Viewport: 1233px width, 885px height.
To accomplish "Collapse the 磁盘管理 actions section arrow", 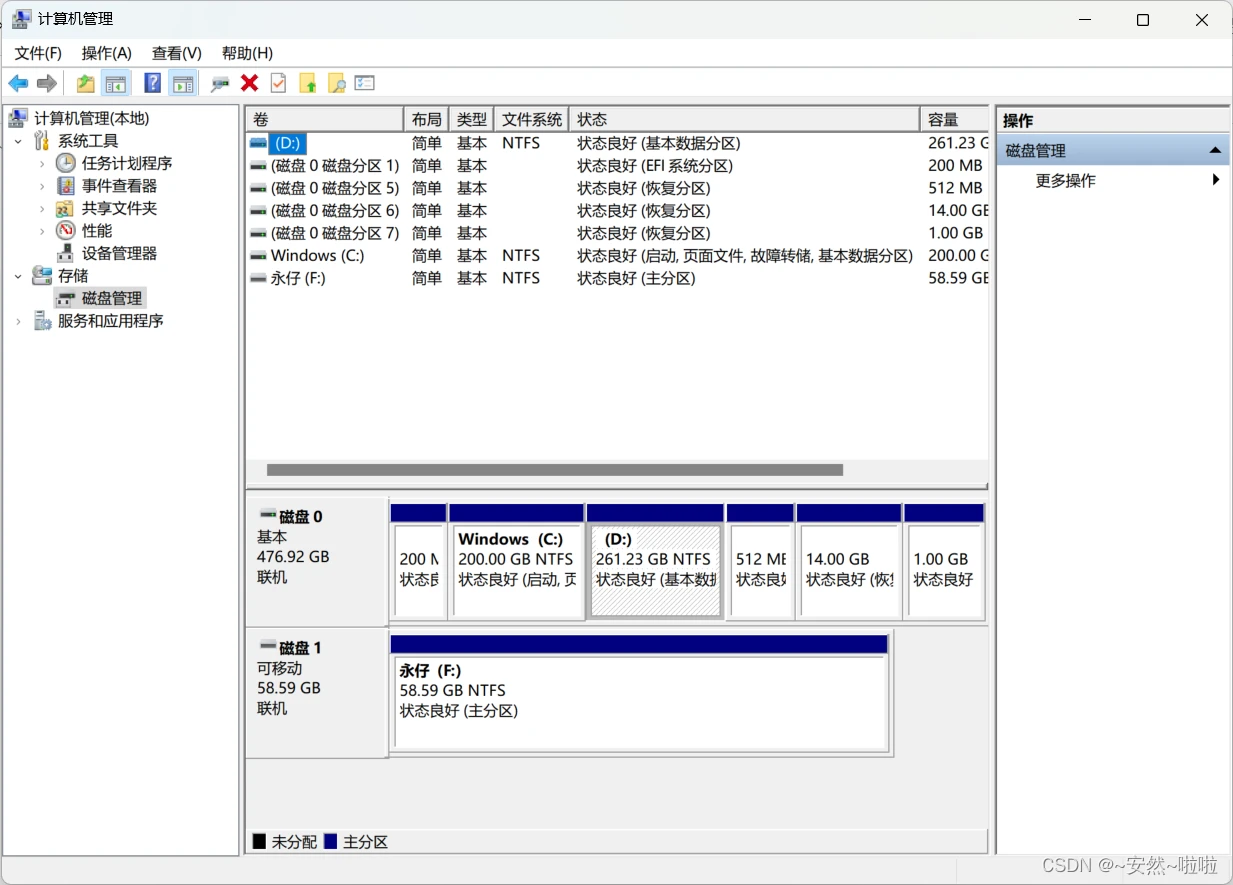I will point(1215,151).
